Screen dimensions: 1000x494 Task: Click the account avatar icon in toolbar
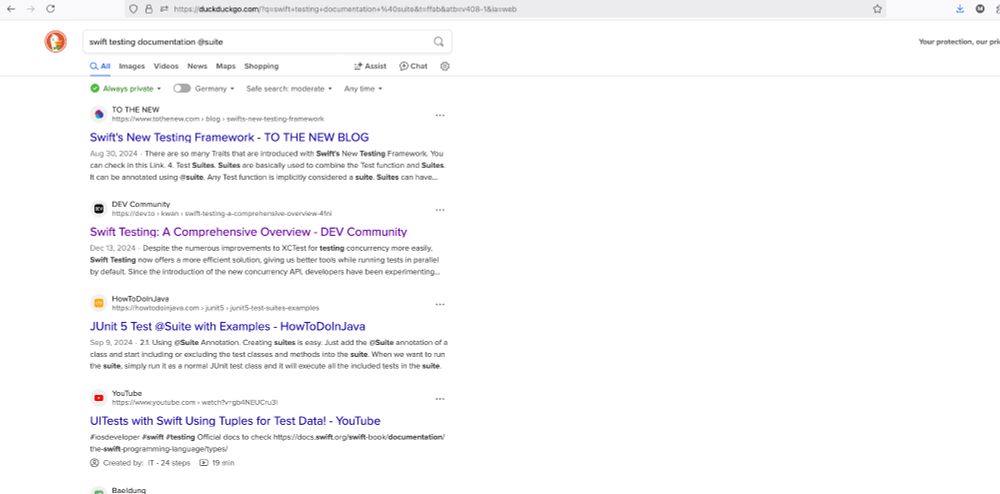point(980,9)
